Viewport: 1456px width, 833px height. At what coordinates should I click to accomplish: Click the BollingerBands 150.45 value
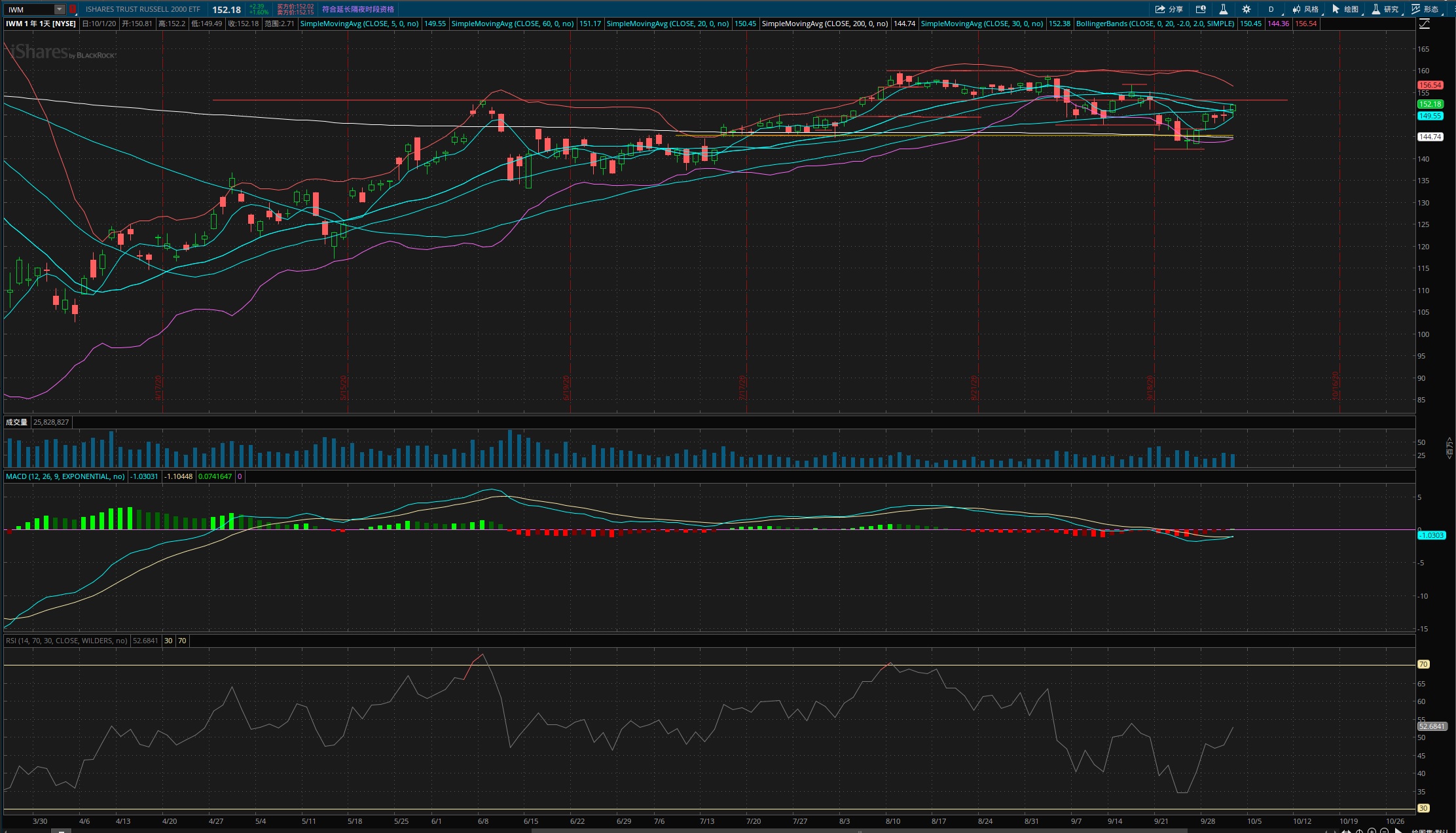pyautogui.click(x=1250, y=24)
